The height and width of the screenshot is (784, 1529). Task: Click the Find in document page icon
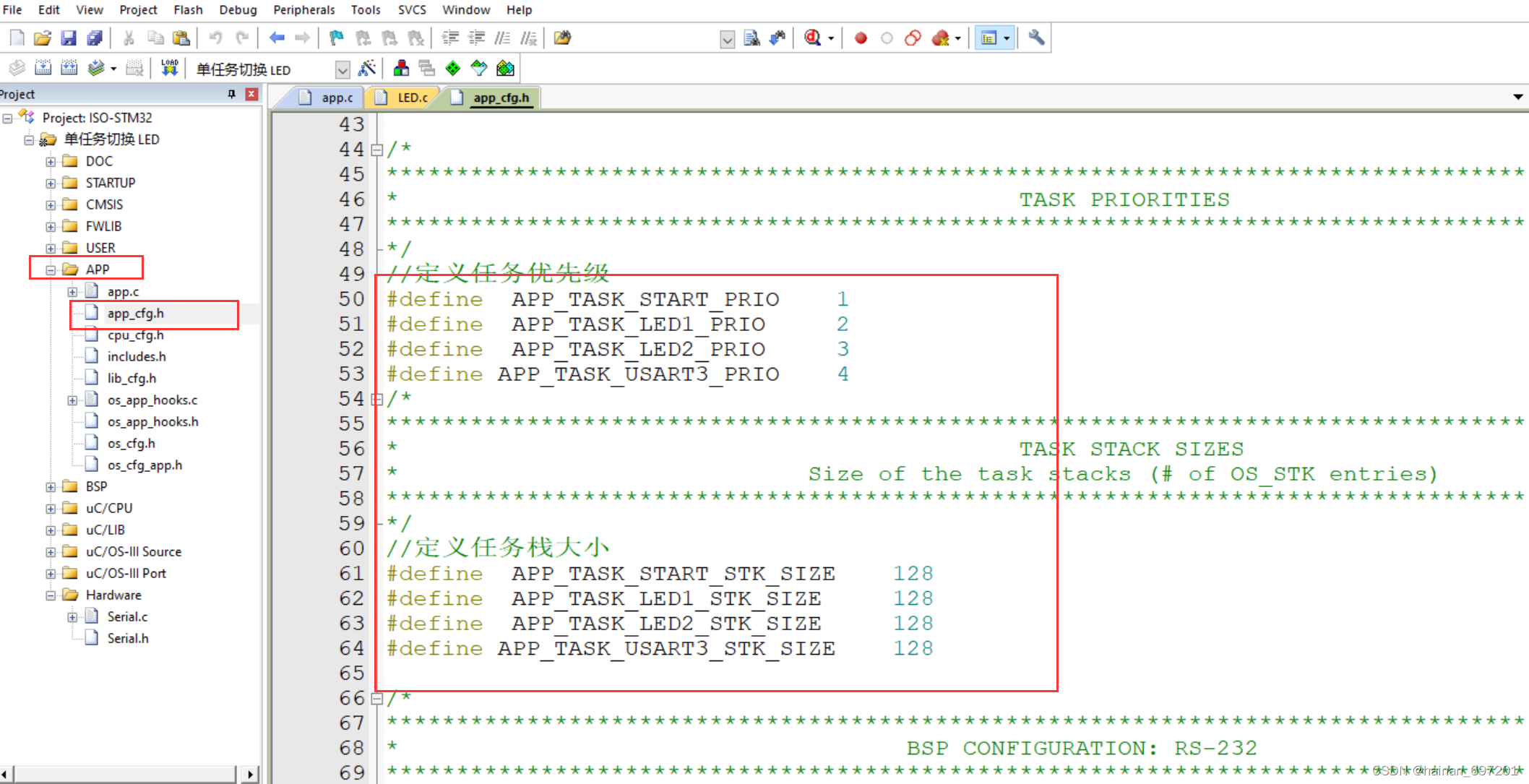click(x=751, y=38)
